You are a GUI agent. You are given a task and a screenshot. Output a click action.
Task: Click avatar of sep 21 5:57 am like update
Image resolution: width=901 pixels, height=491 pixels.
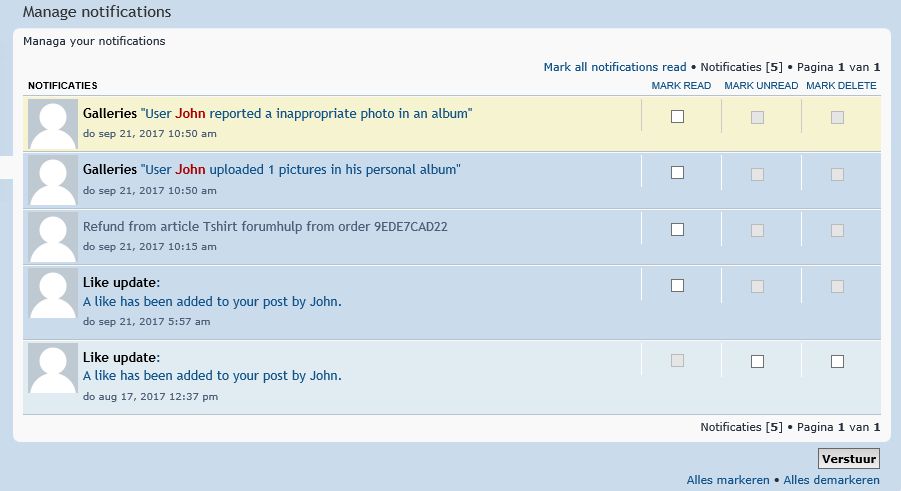tap(53, 293)
